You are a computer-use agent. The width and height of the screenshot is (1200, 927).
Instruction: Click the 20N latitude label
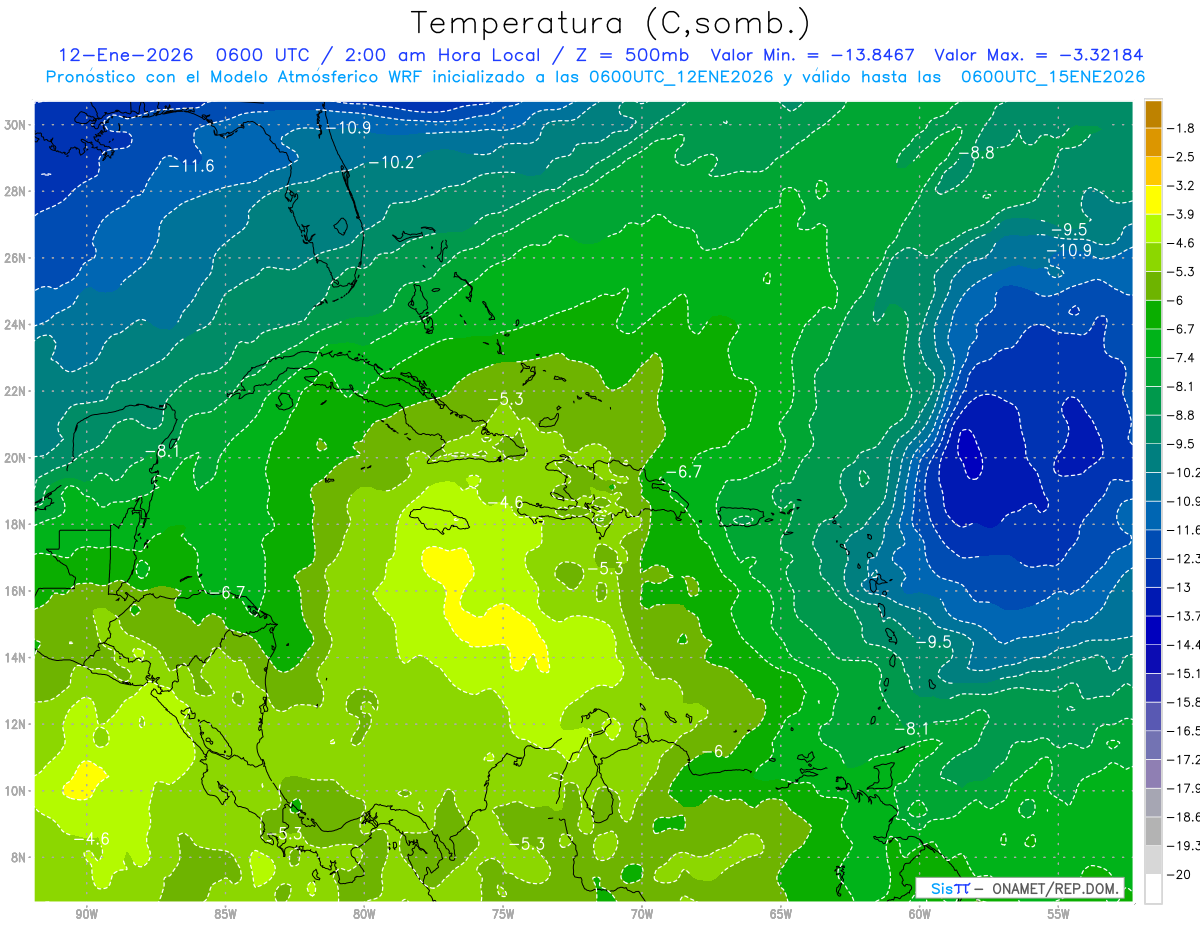pyautogui.click(x=17, y=458)
